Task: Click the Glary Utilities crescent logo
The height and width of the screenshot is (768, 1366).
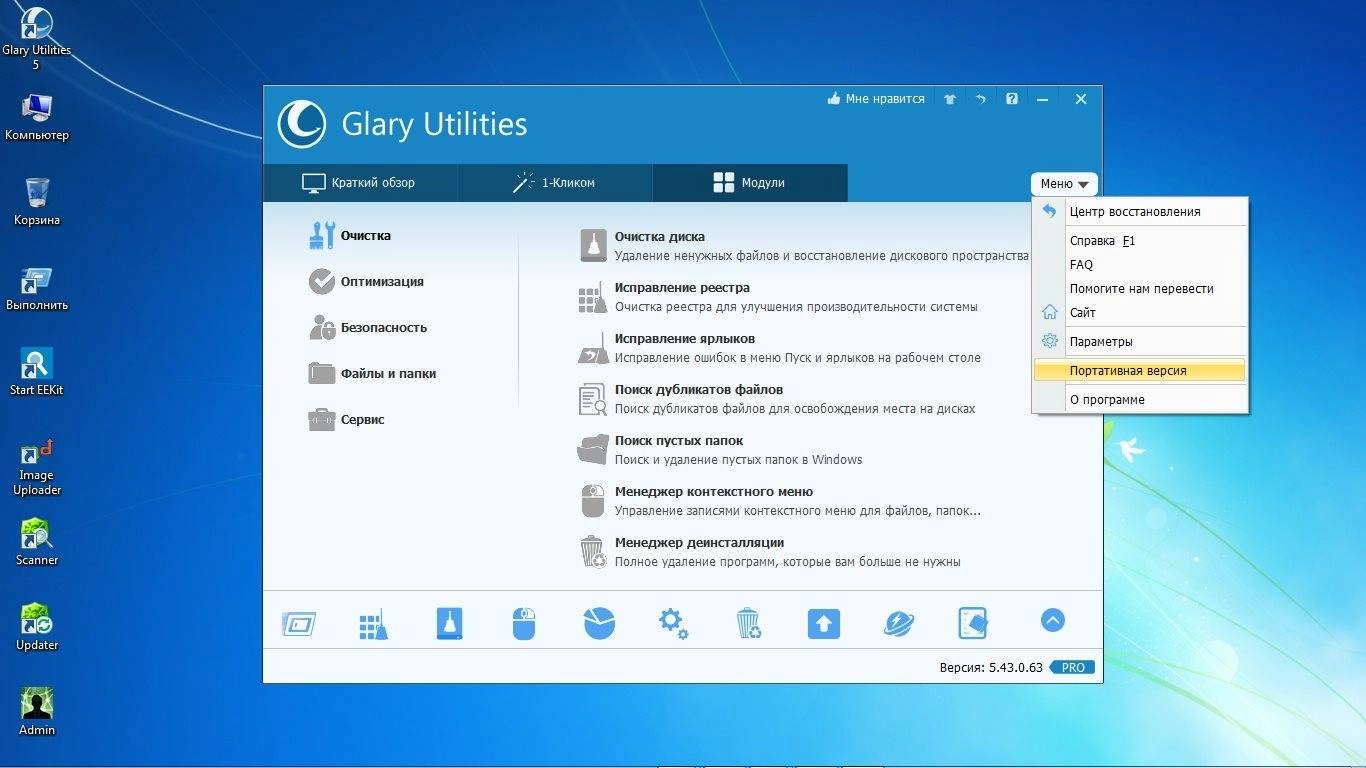Action: pyautogui.click(x=301, y=125)
